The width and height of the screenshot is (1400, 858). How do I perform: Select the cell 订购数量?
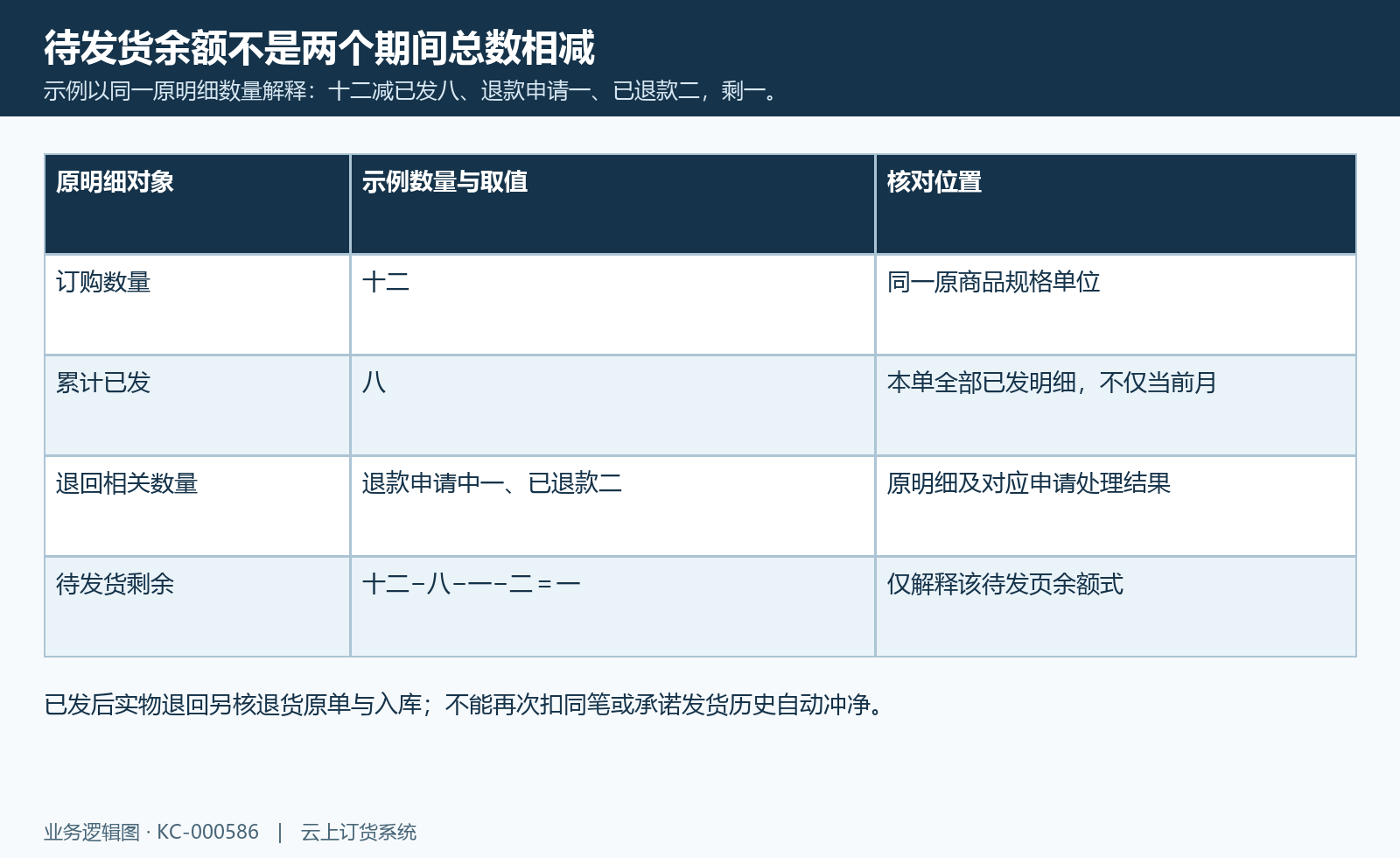click(198, 305)
